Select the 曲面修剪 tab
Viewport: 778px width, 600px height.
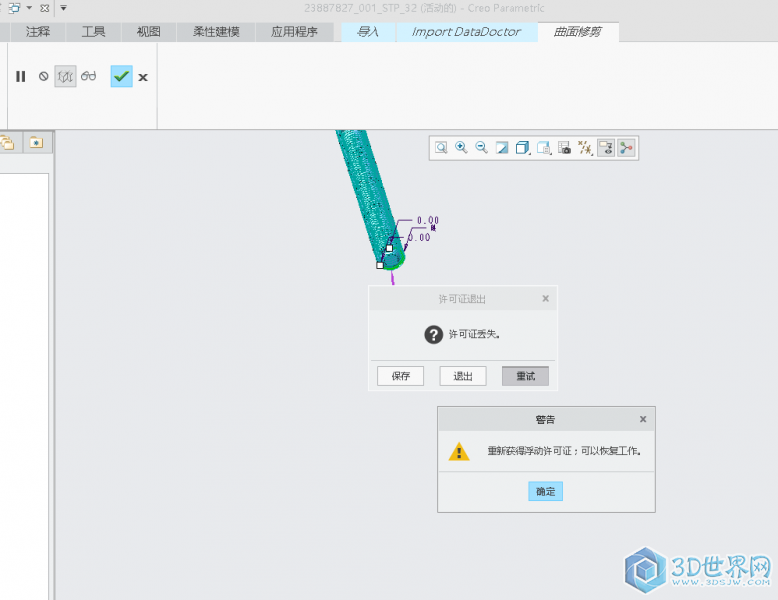coord(578,32)
